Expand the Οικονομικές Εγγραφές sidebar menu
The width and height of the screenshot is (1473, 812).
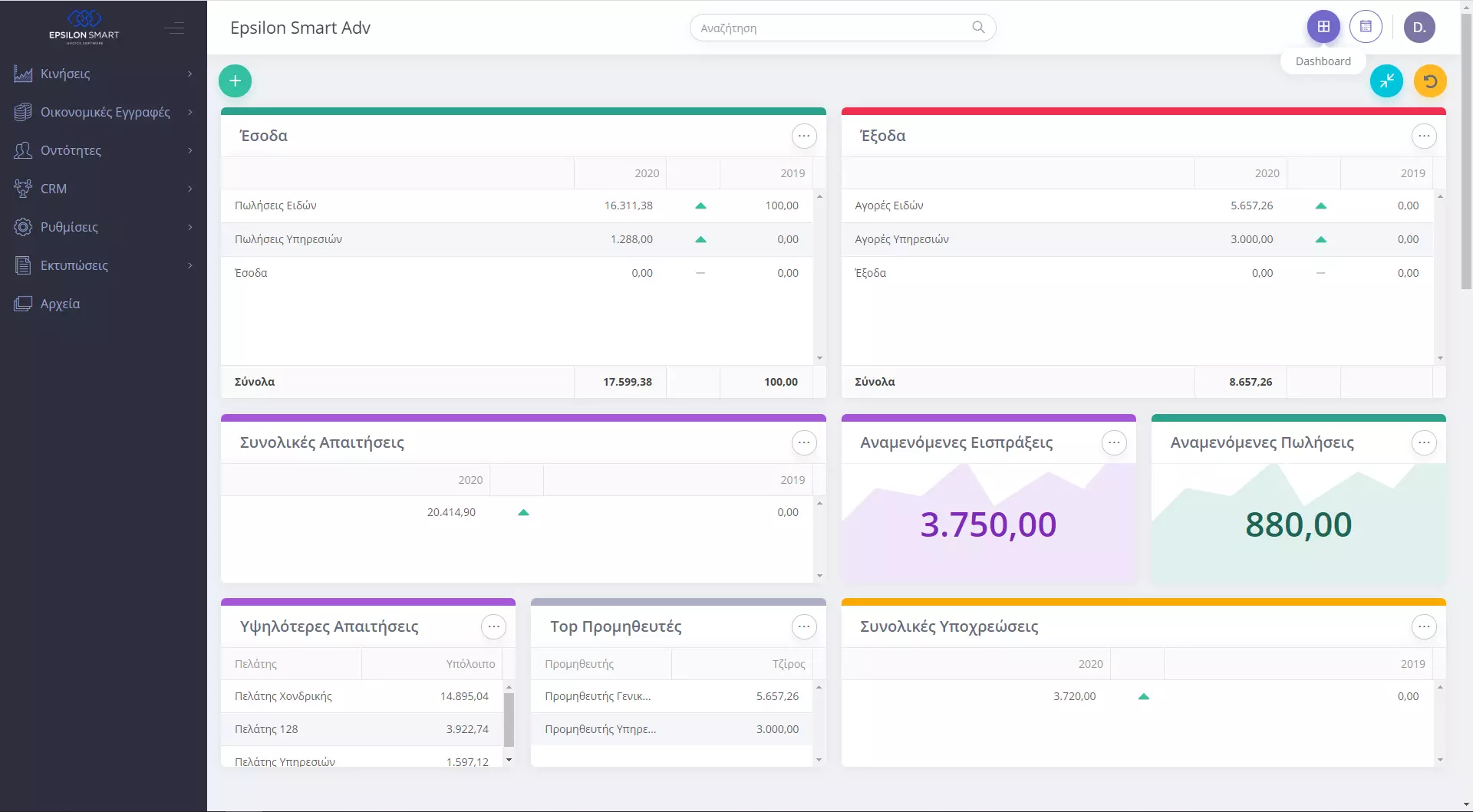104,112
